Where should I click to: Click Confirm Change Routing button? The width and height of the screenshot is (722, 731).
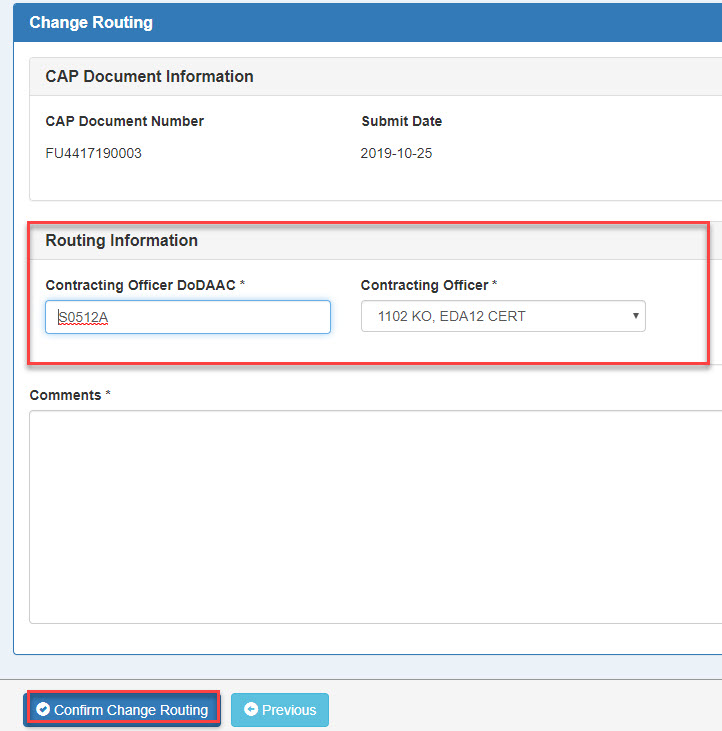point(122,709)
